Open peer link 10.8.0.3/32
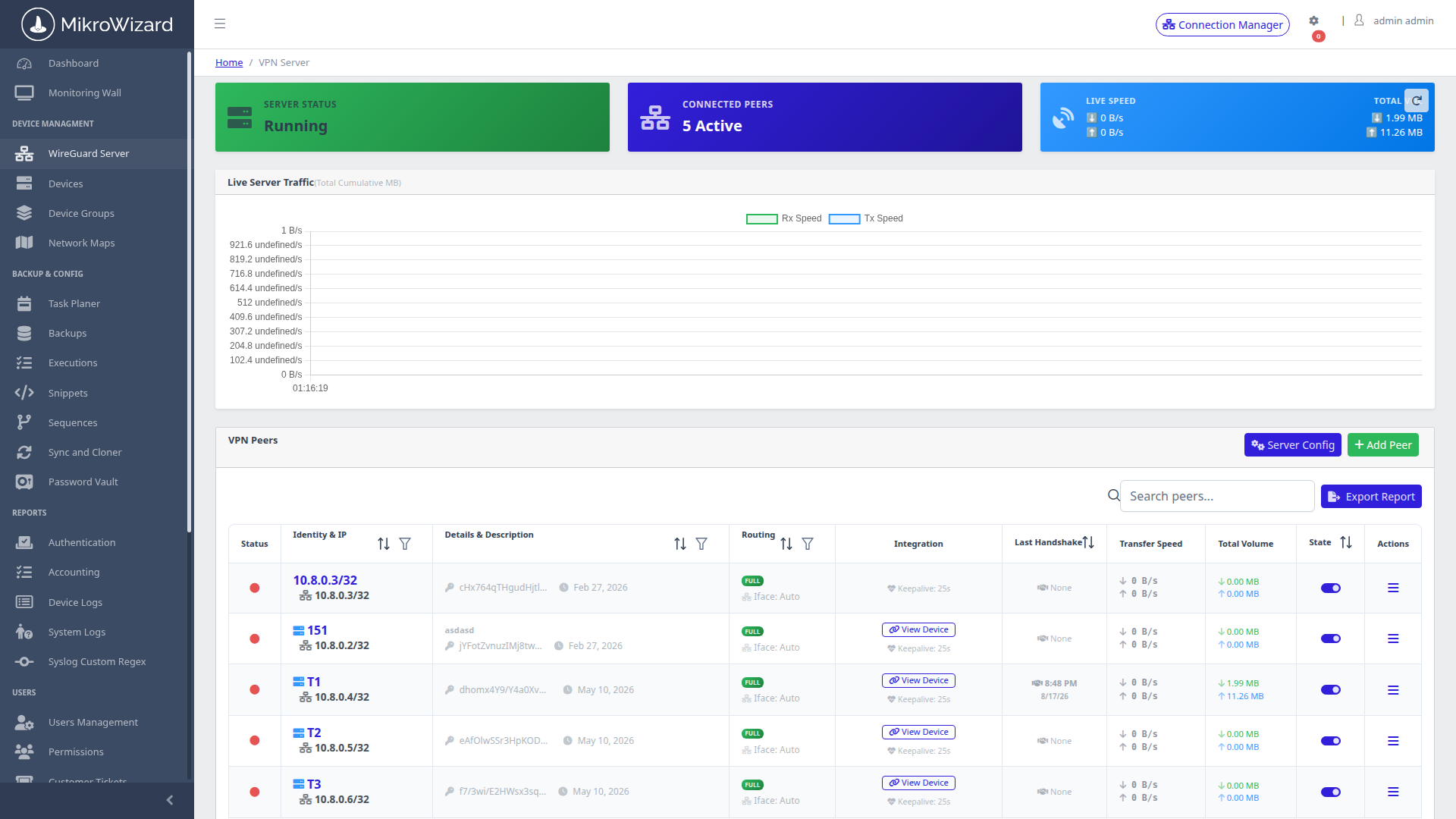This screenshot has height=819, width=1456. (325, 580)
